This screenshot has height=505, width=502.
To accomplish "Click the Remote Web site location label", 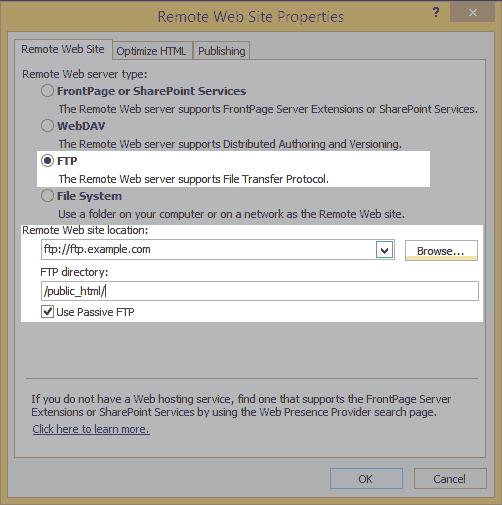I will click(x=85, y=230).
